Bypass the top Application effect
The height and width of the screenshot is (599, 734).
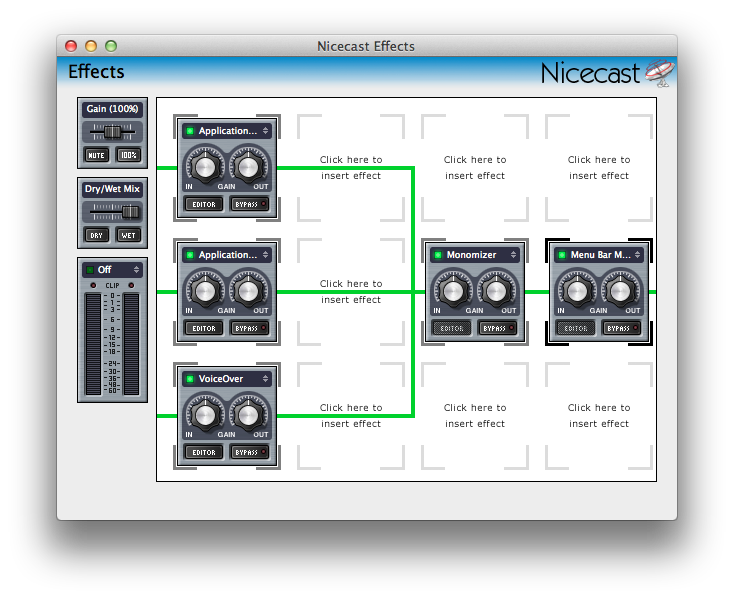click(250, 204)
